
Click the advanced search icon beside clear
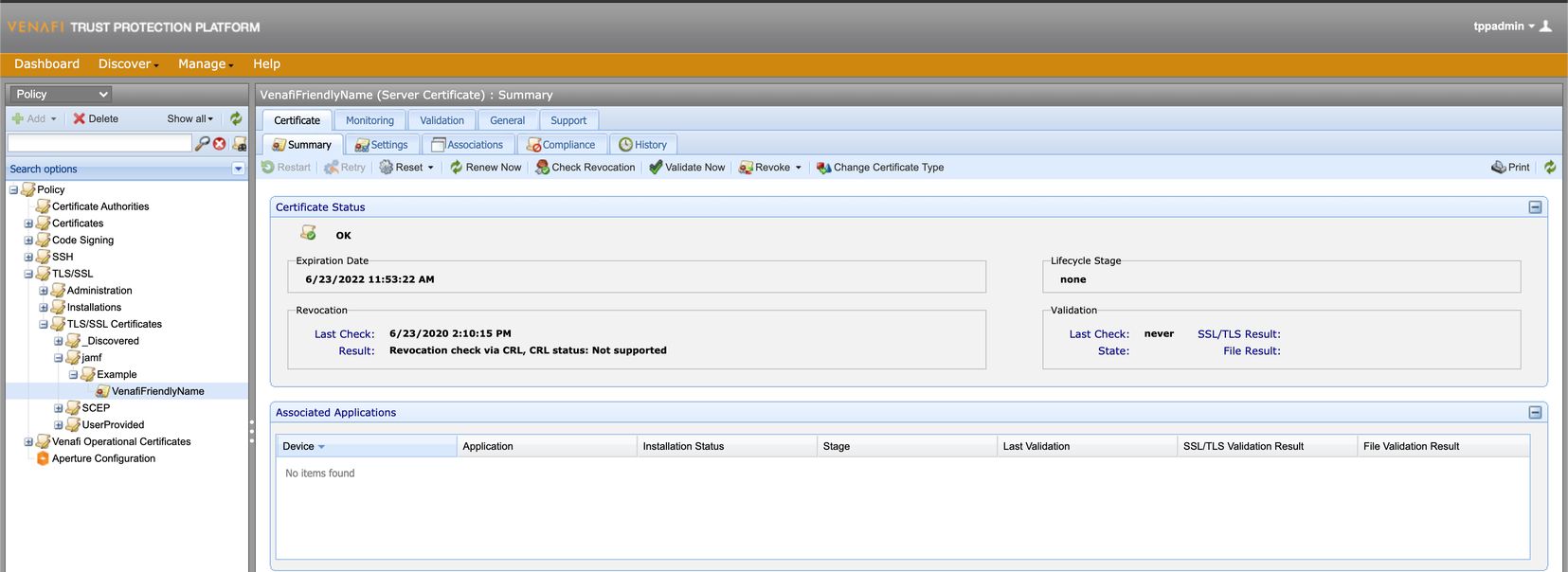point(240,144)
